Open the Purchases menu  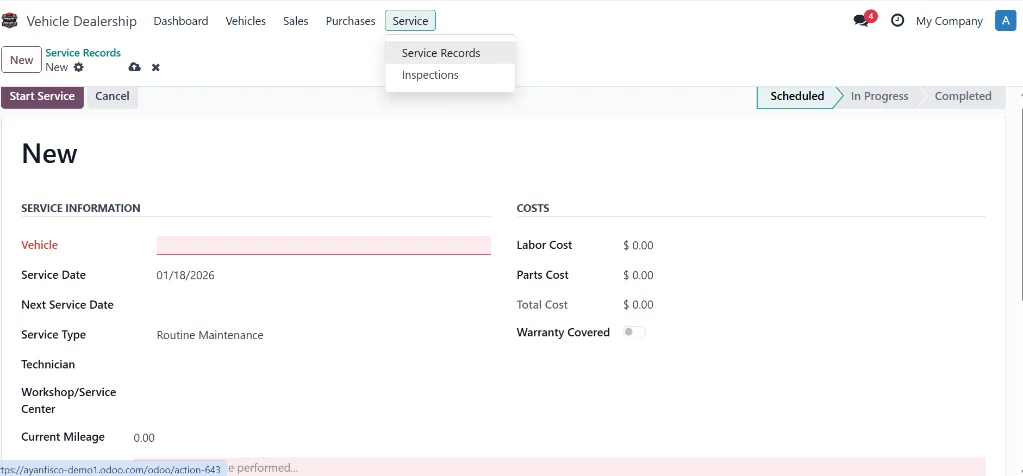(x=350, y=21)
